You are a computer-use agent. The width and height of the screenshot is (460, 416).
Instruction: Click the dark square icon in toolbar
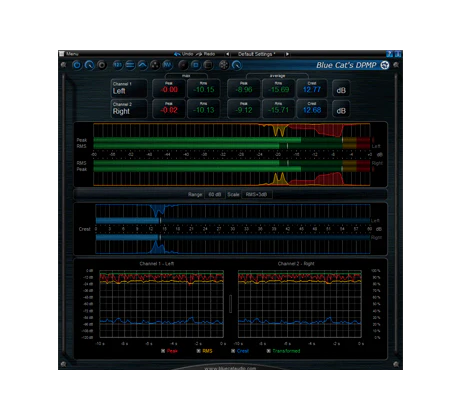point(208,65)
